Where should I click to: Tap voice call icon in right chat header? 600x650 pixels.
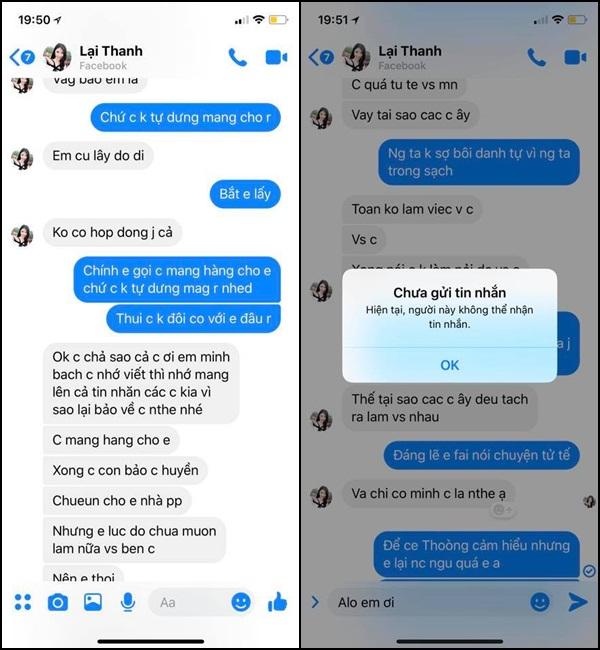pyautogui.click(x=536, y=58)
